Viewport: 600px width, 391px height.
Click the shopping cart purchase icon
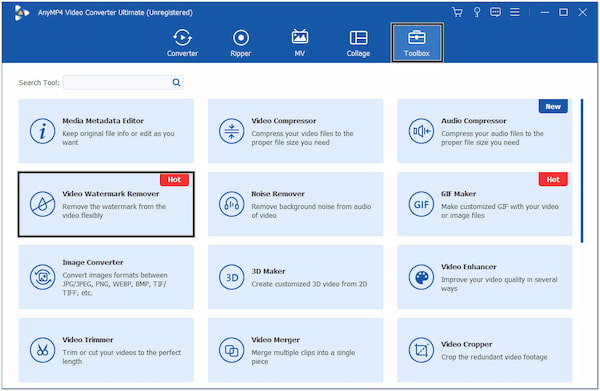pyautogui.click(x=457, y=12)
